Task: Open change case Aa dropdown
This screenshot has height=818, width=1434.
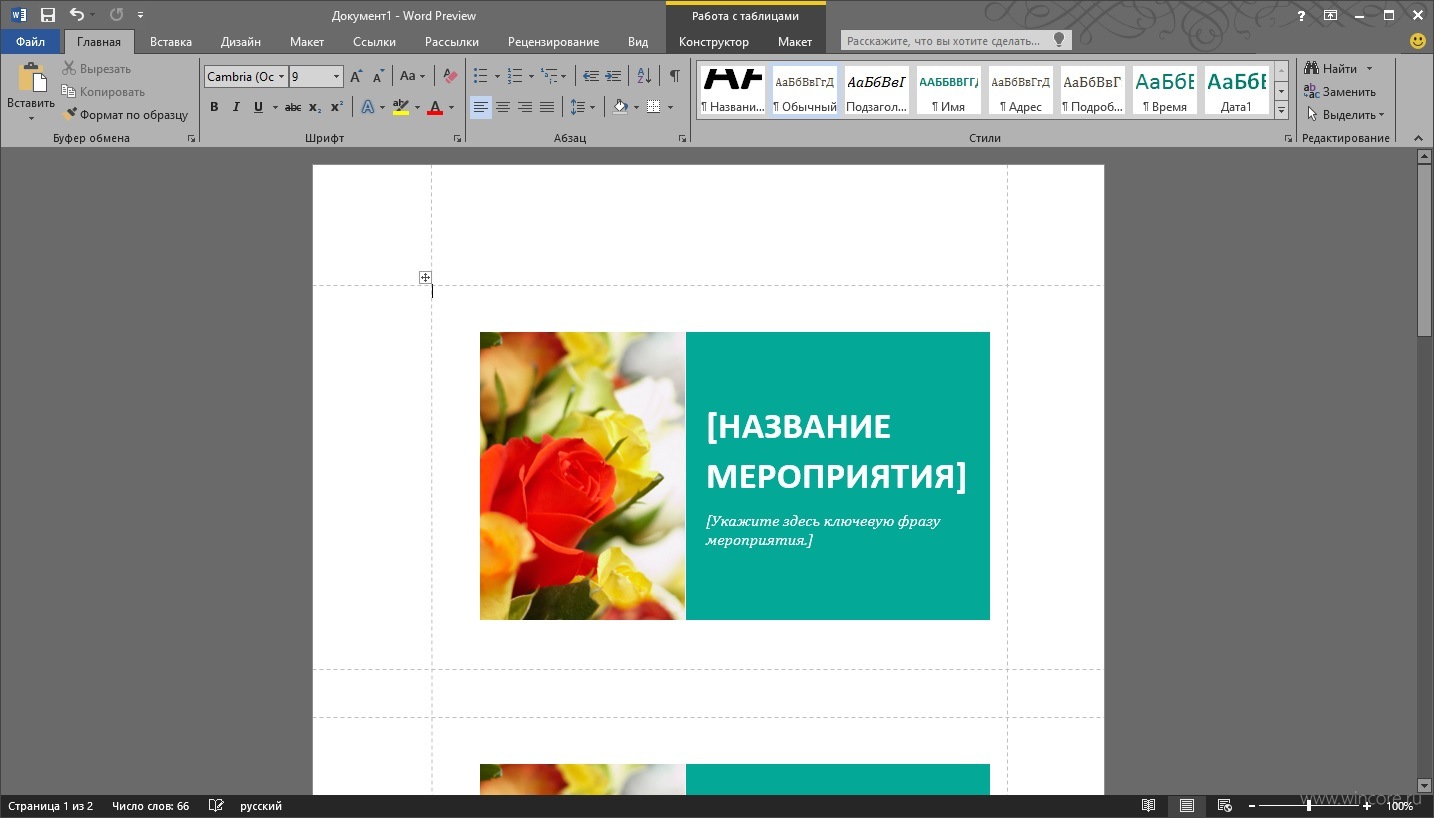Action: (412, 76)
